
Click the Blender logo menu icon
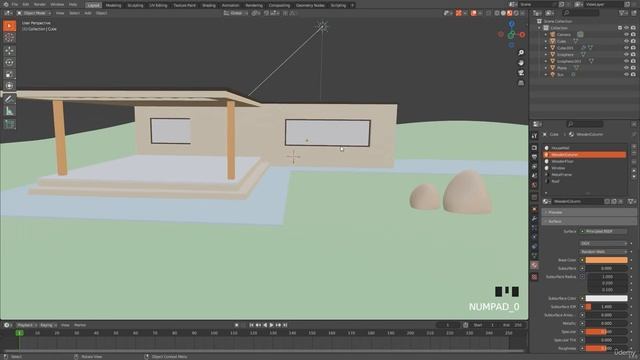pos(5,4)
